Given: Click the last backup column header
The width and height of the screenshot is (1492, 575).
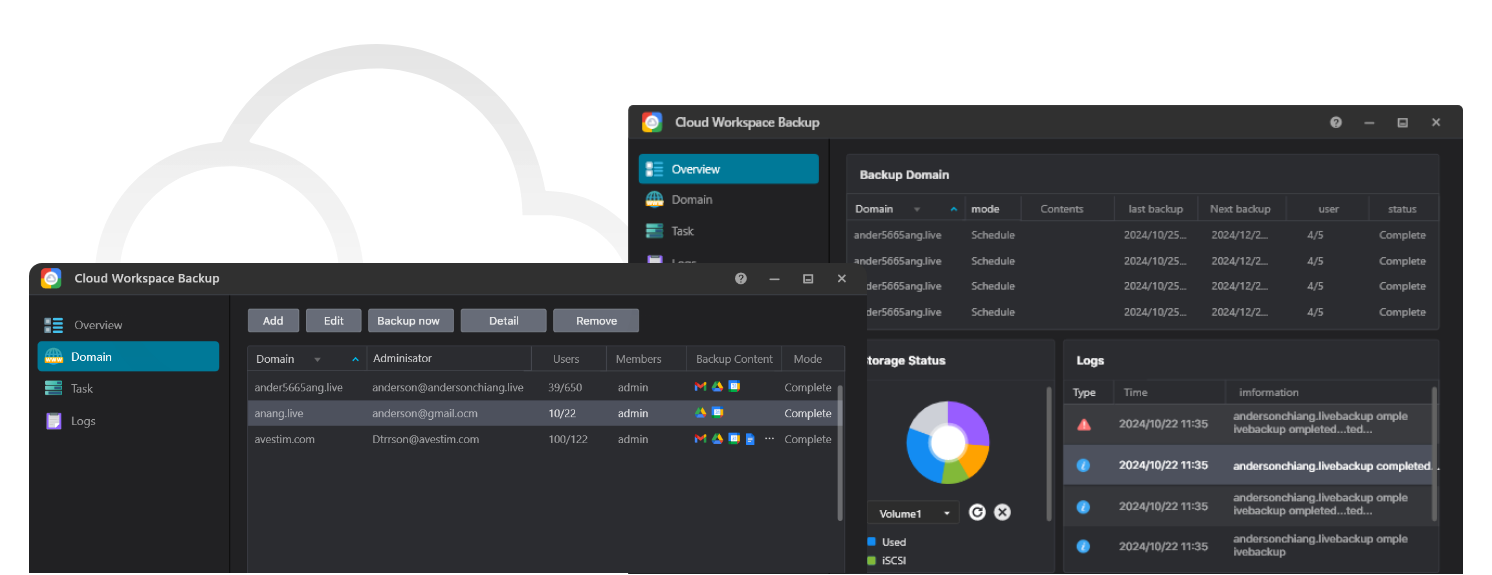Looking at the screenshot, I should tap(1156, 209).
